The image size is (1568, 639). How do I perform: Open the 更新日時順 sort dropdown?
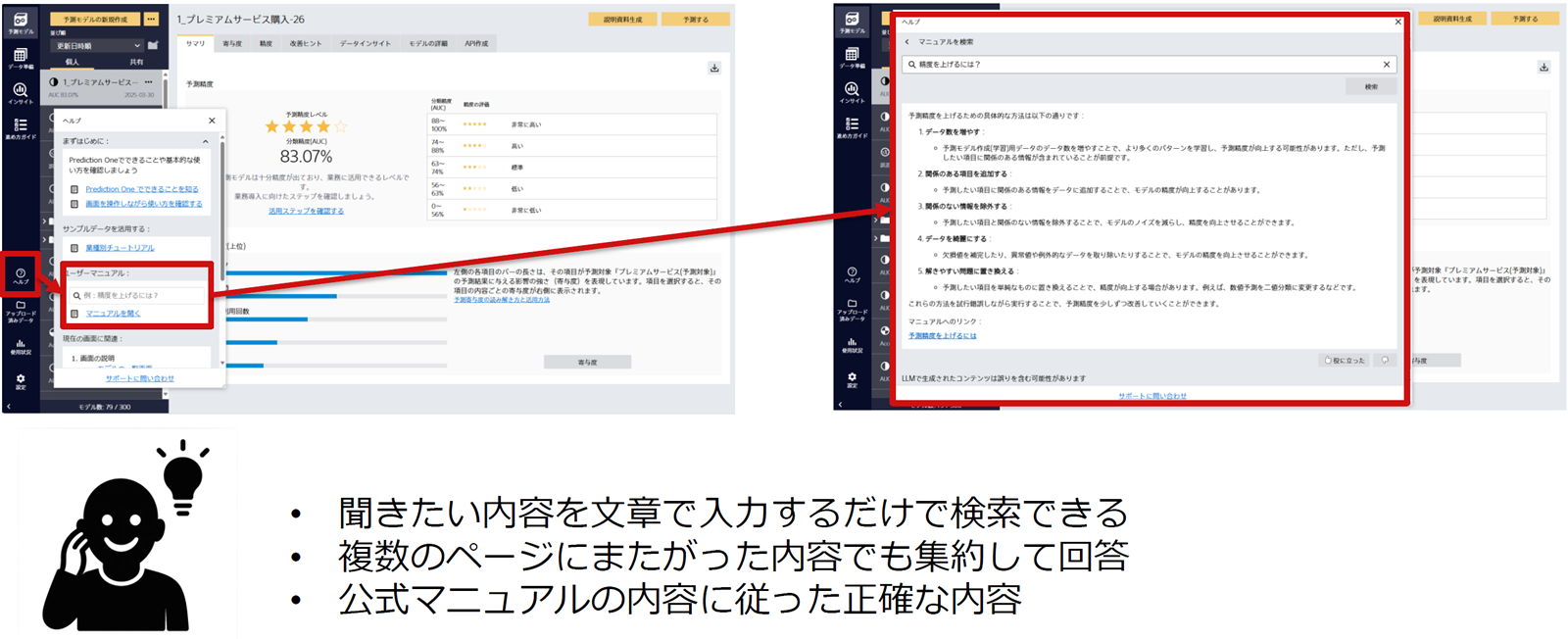pos(98,46)
